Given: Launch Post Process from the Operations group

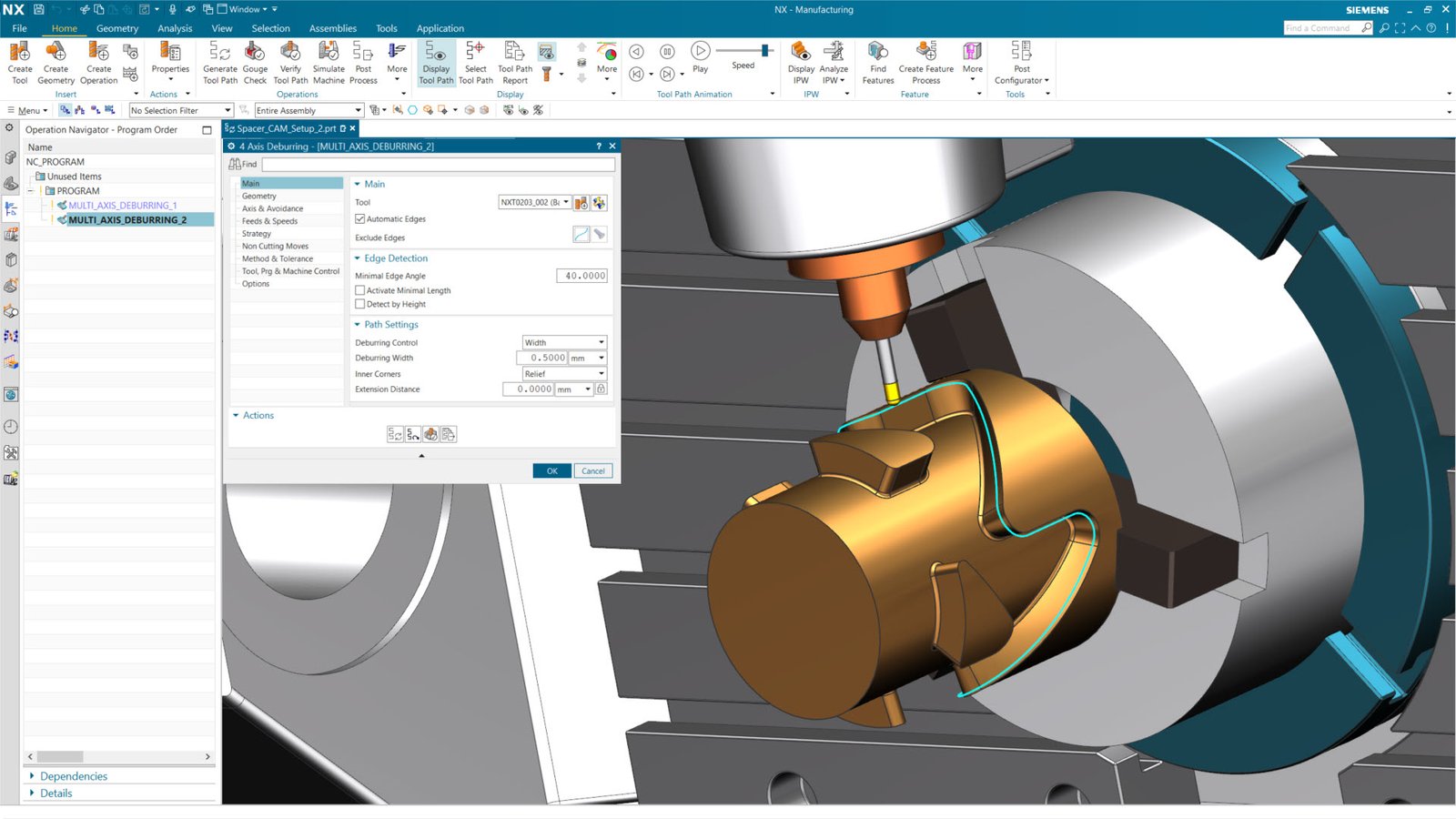Looking at the screenshot, I should pos(363,62).
